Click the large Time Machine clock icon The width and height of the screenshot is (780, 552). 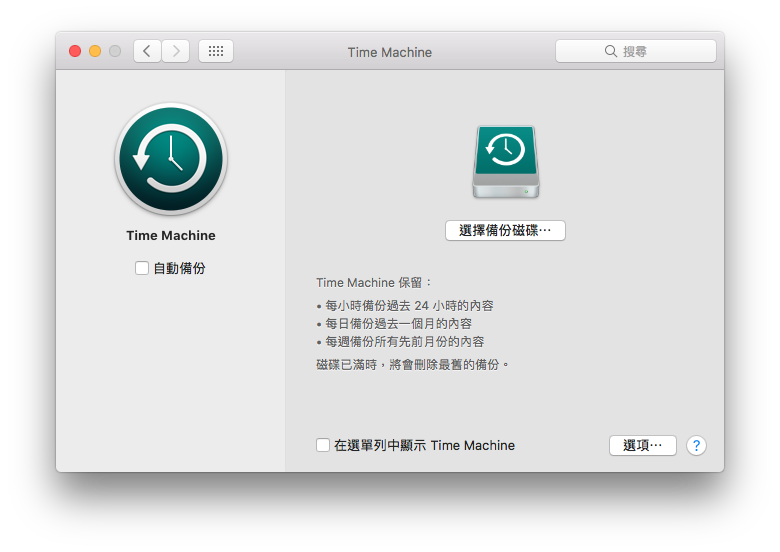pos(171,160)
